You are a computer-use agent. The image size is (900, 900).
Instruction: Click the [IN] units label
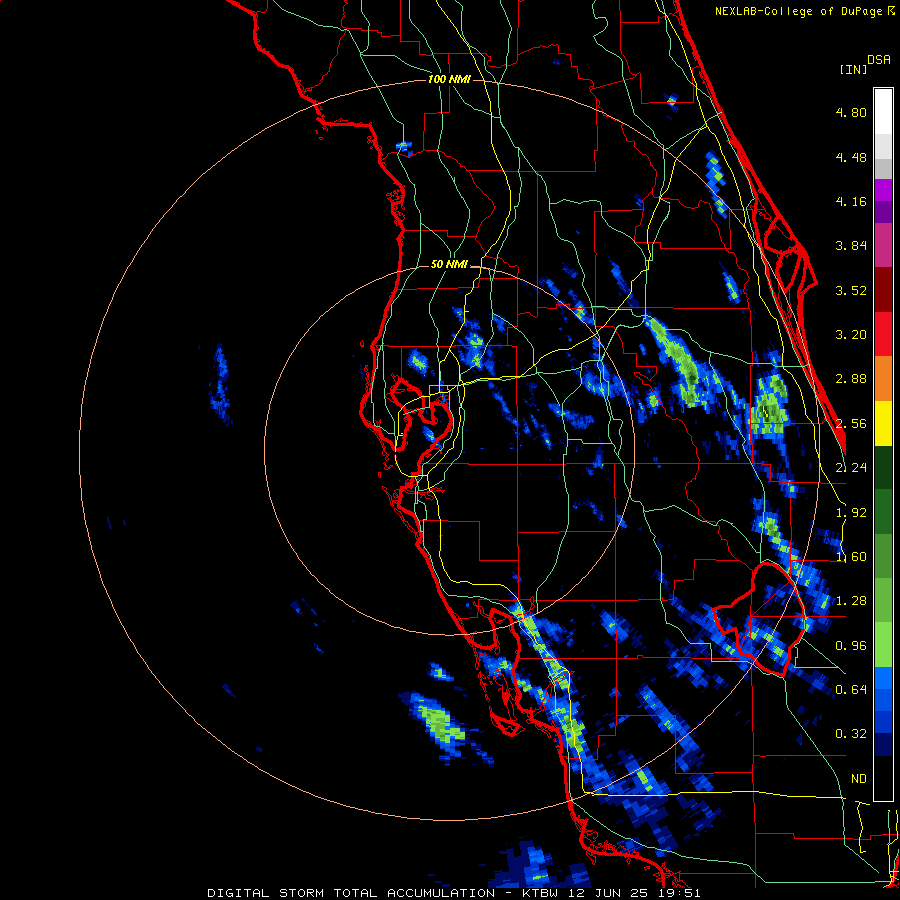853,69
